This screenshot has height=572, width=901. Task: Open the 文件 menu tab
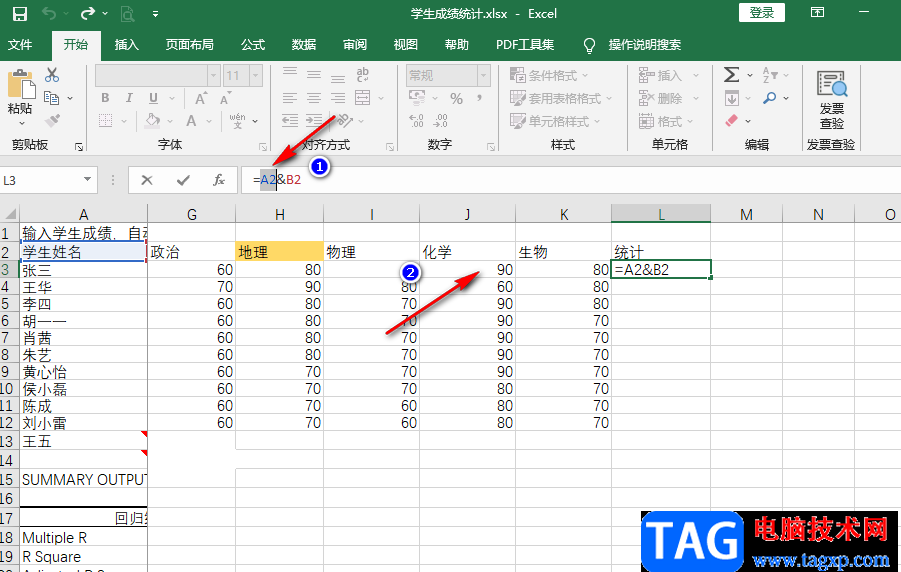20,45
